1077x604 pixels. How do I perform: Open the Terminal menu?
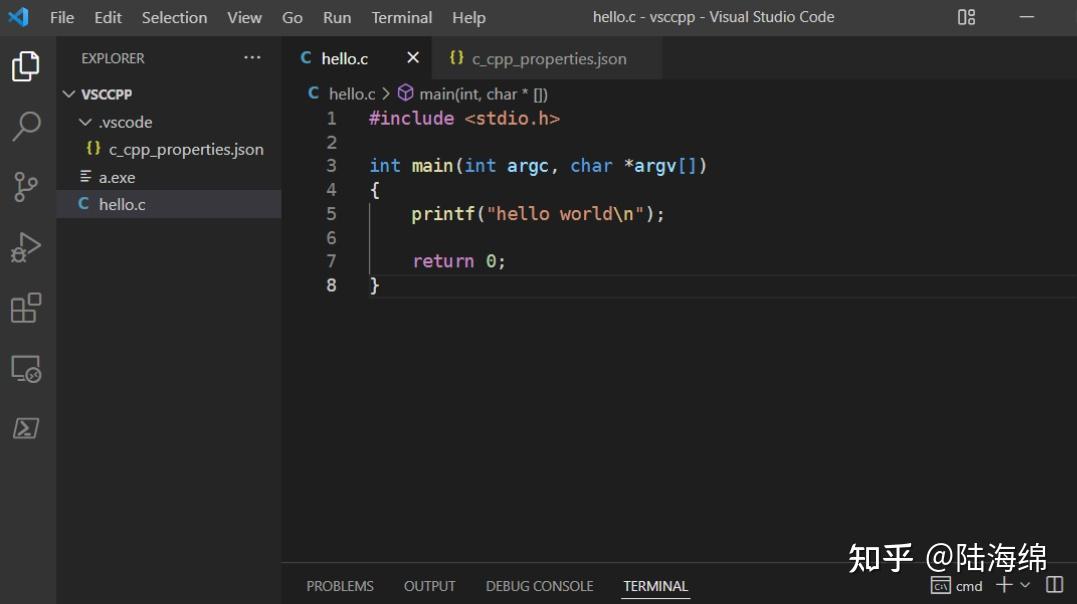click(x=401, y=17)
